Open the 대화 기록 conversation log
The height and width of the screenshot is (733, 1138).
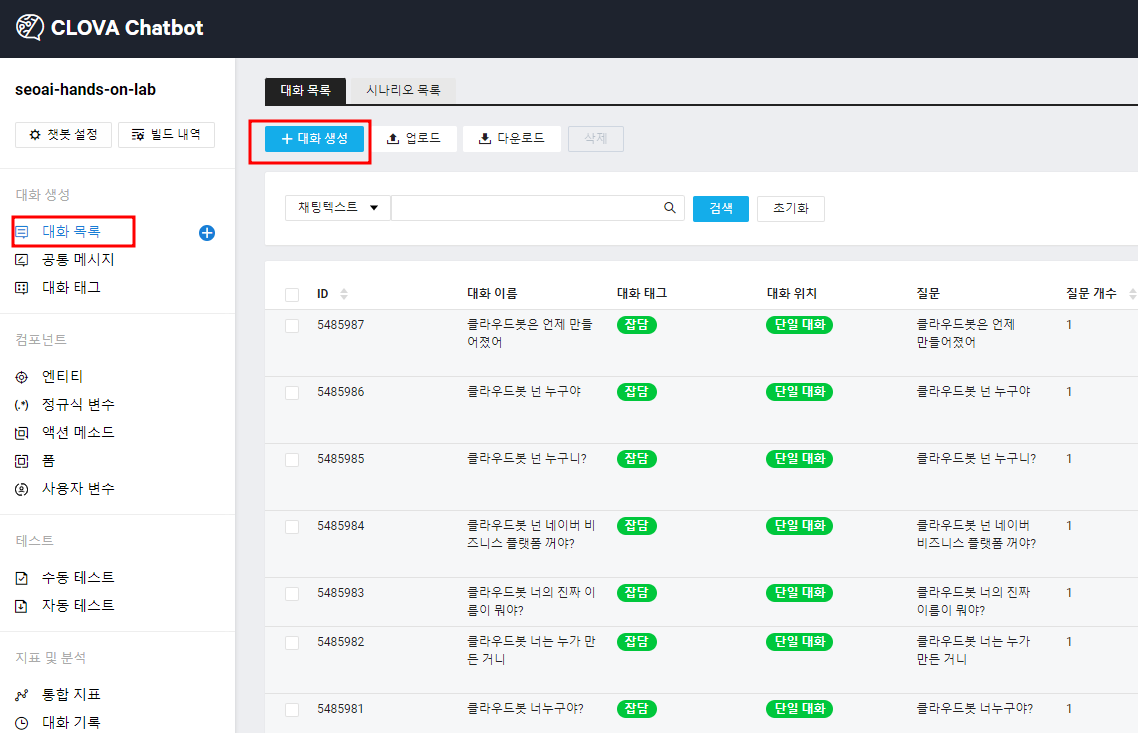click(x=63, y=720)
